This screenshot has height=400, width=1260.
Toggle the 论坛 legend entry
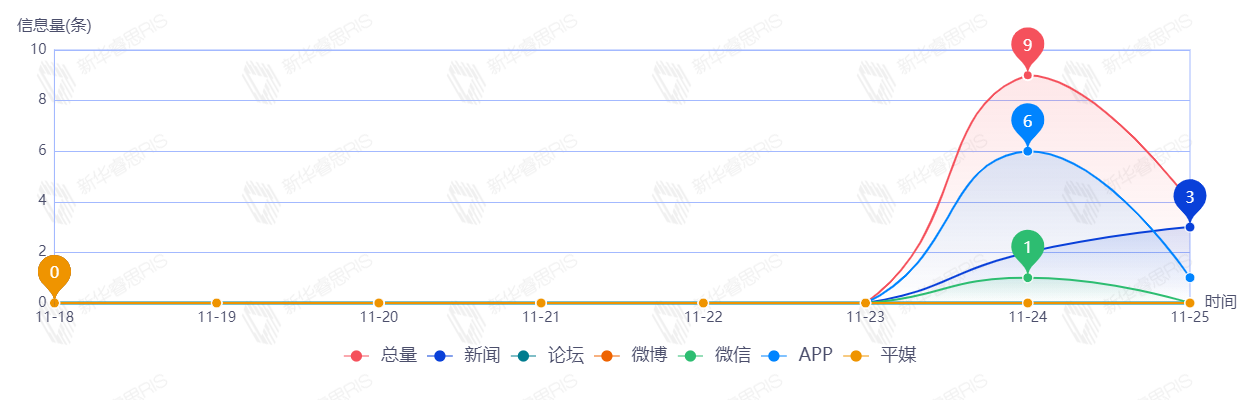point(548,355)
